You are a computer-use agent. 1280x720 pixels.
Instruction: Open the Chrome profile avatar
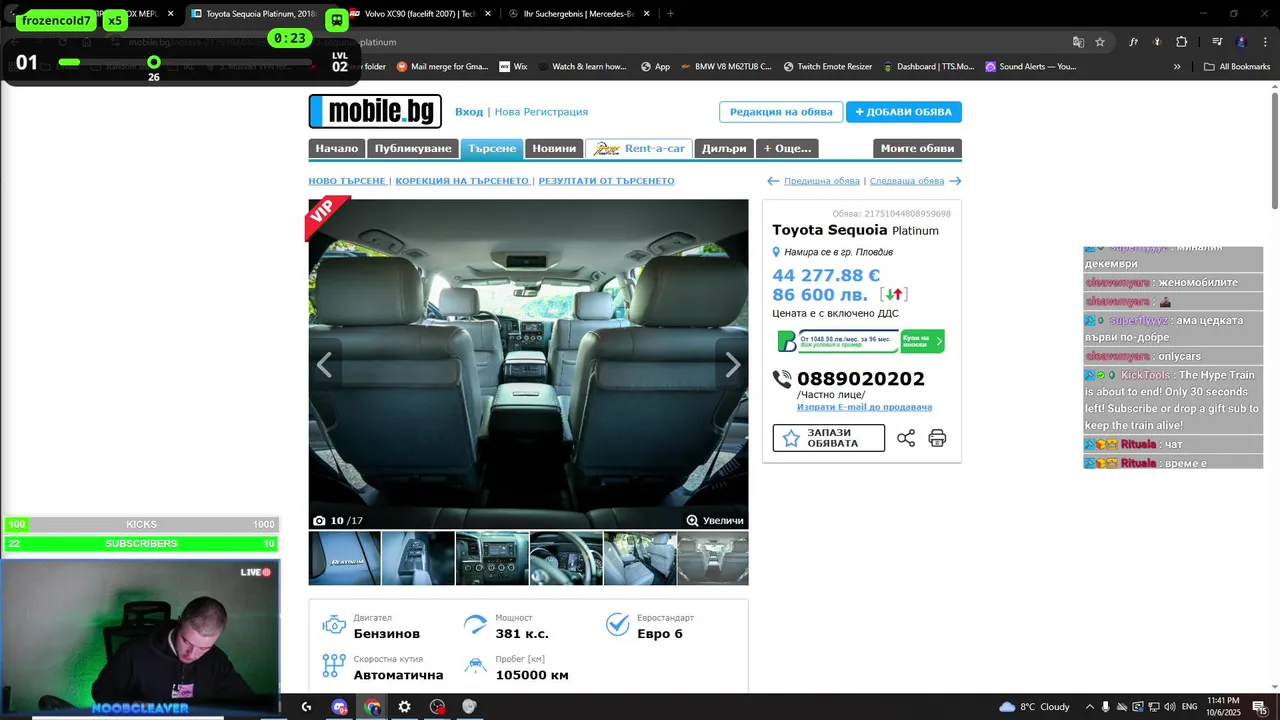coord(1241,42)
